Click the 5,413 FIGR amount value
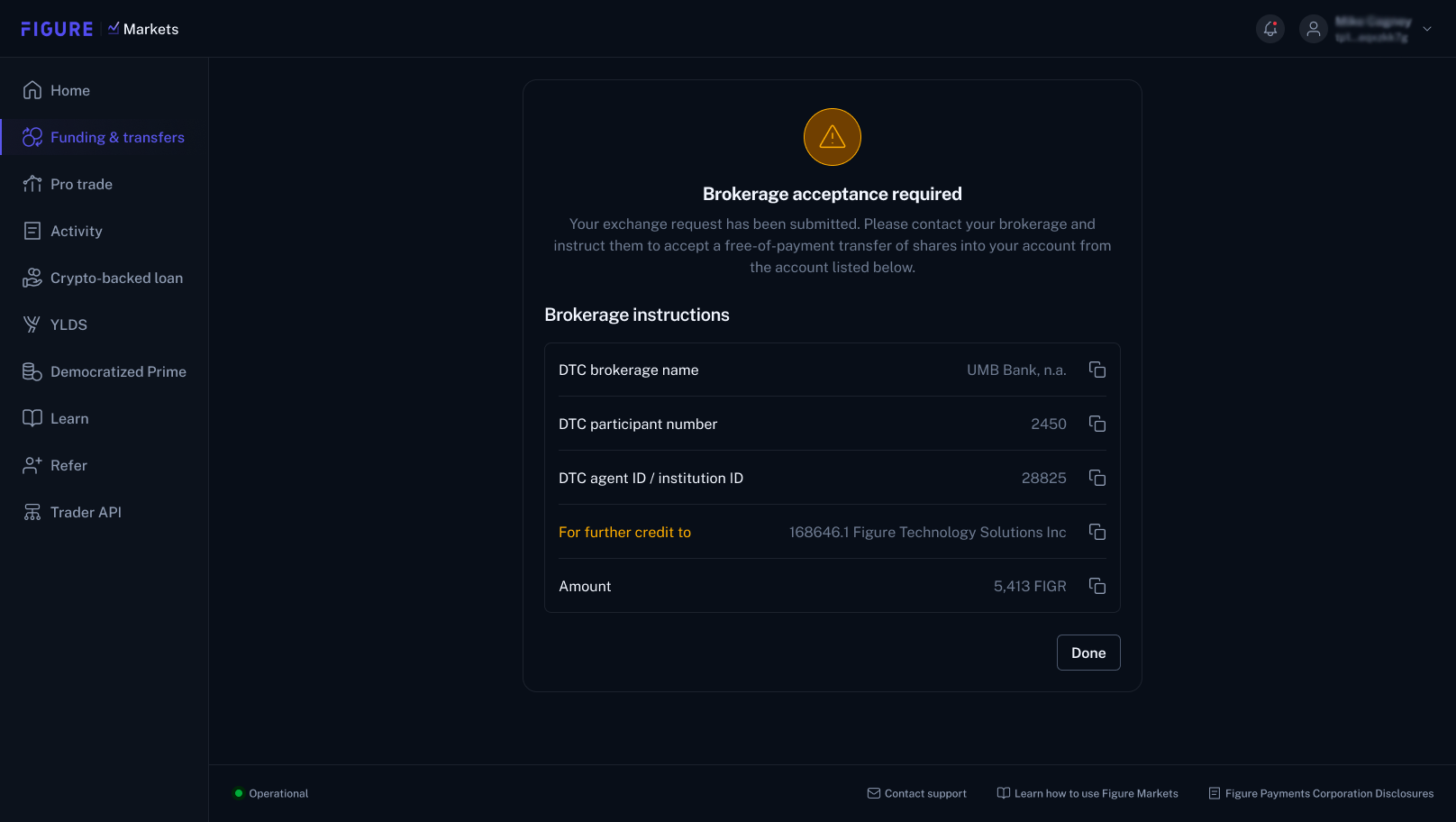1456x822 pixels. [x=1030, y=586]
